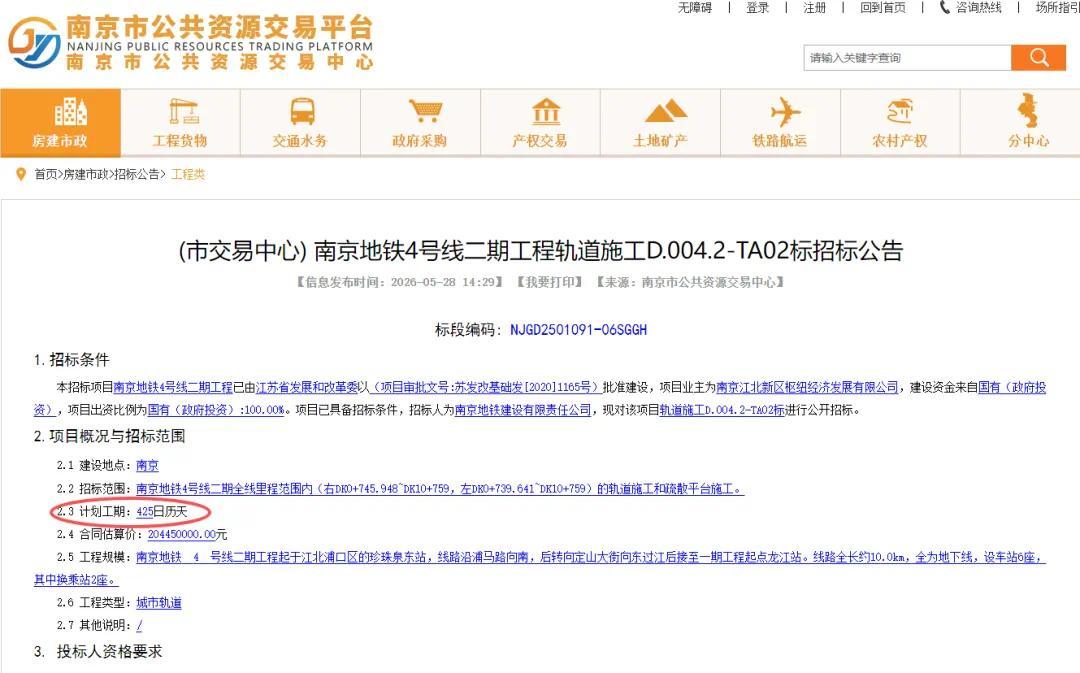Click the 场所指引 link
The height and width of the screenshot is (673, 1080).
coord(1057,8)
